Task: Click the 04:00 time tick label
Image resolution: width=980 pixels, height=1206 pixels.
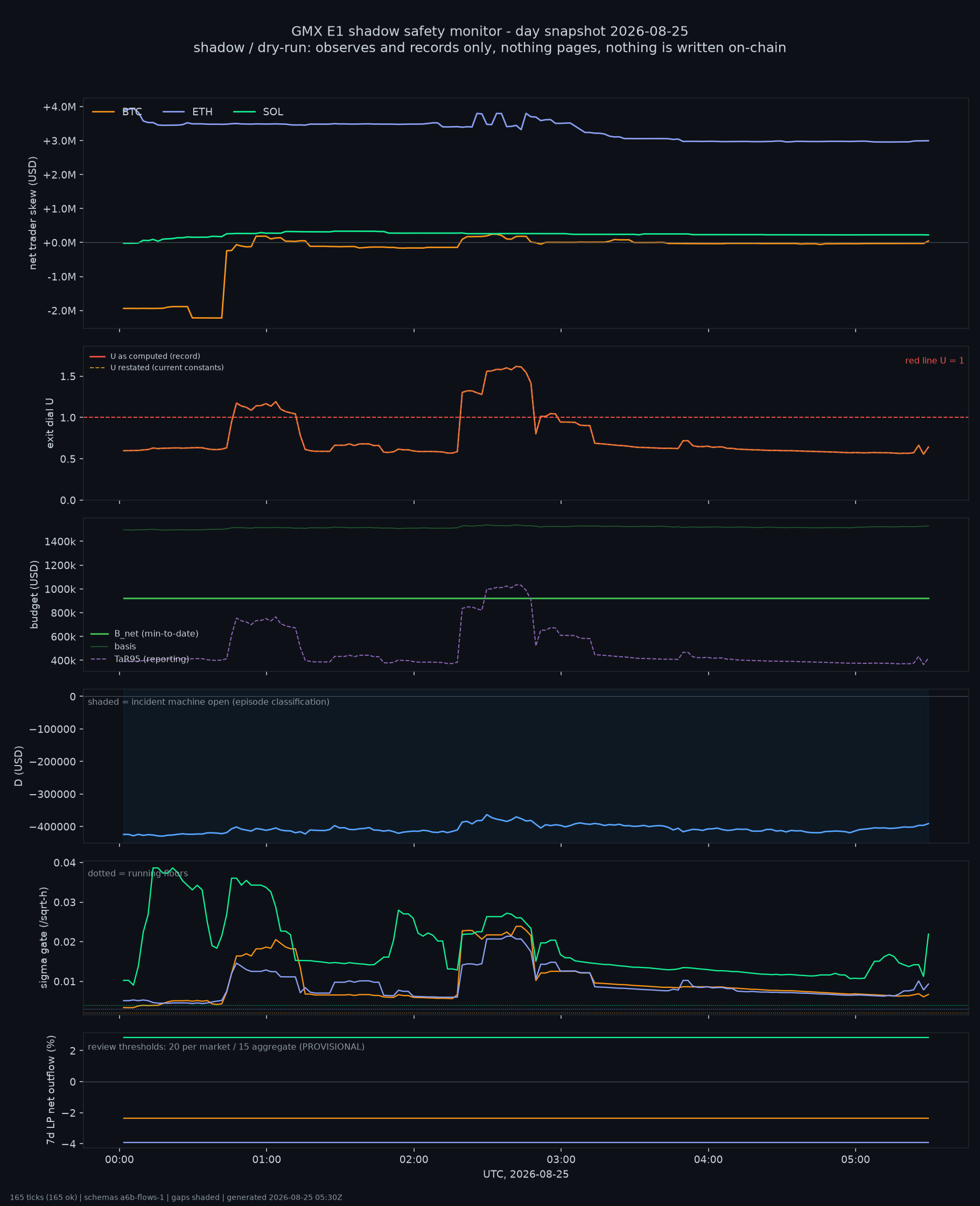Action: click(x=709, y=1160)
